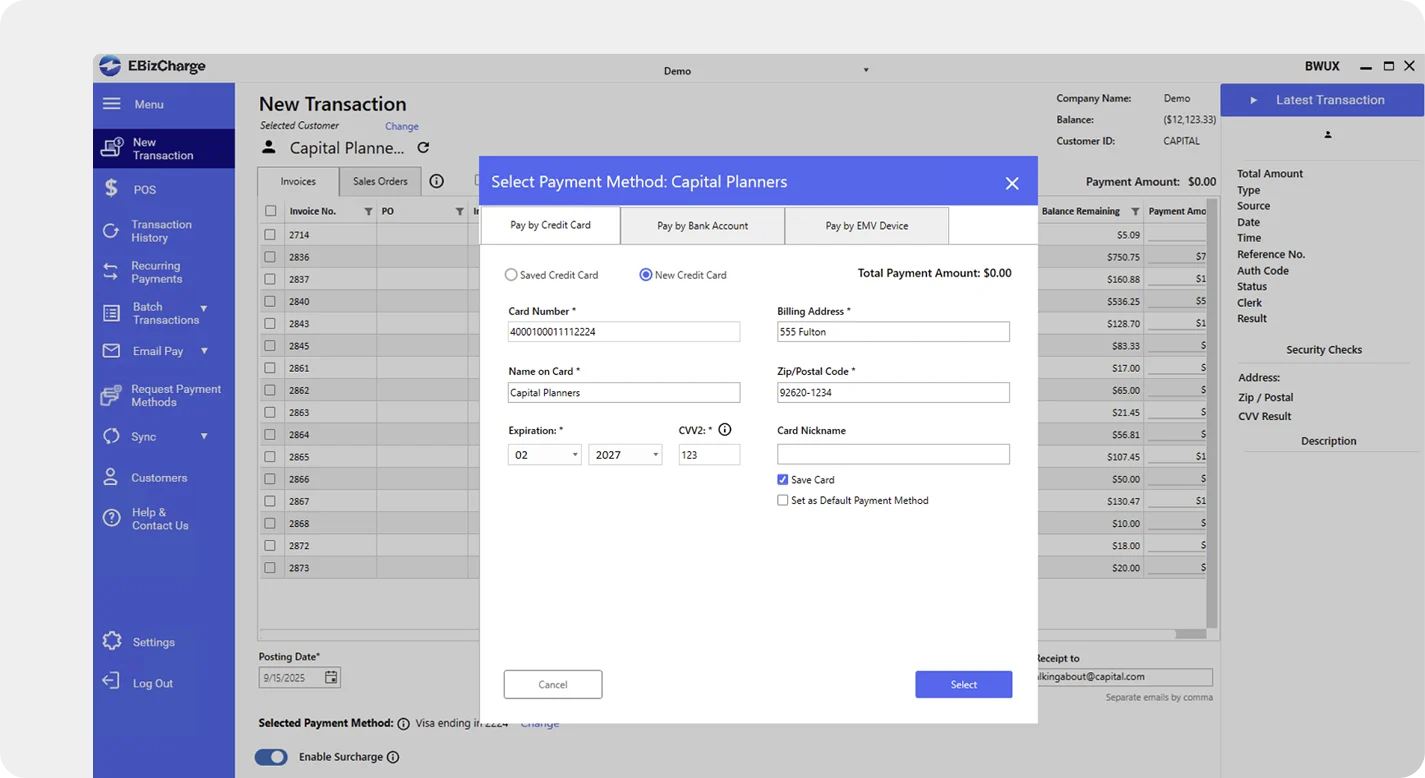The height and width of the screenshot is (778, 1425).
Task: Open the expiration month dropdown showing 02
Action: coord(545,454)
